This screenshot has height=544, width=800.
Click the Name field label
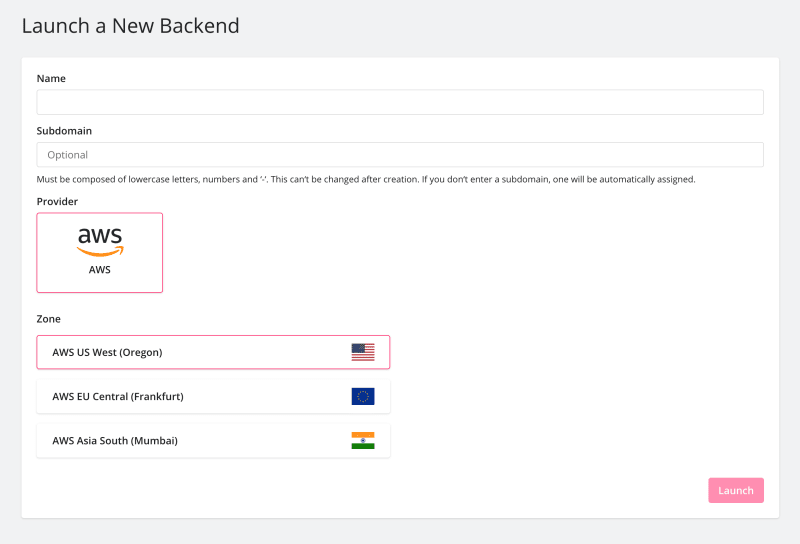pyautogui.click(x=51, y=79)
